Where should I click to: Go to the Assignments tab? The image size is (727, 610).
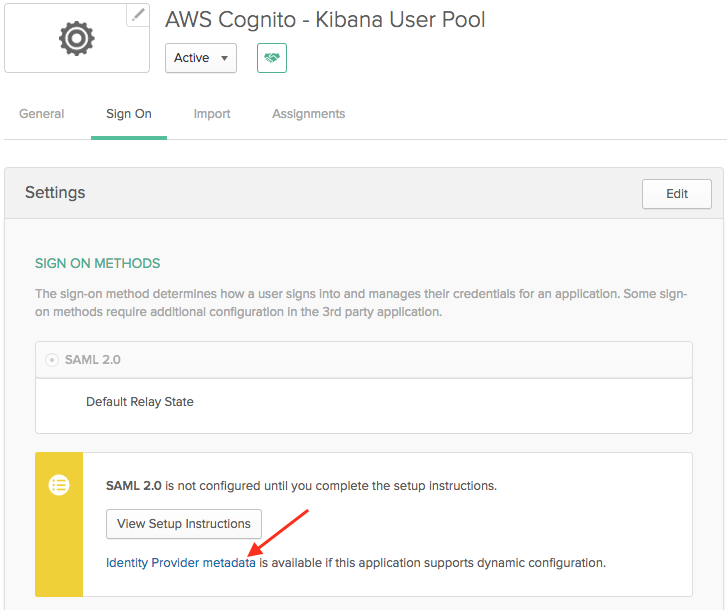tap(308, 114)
